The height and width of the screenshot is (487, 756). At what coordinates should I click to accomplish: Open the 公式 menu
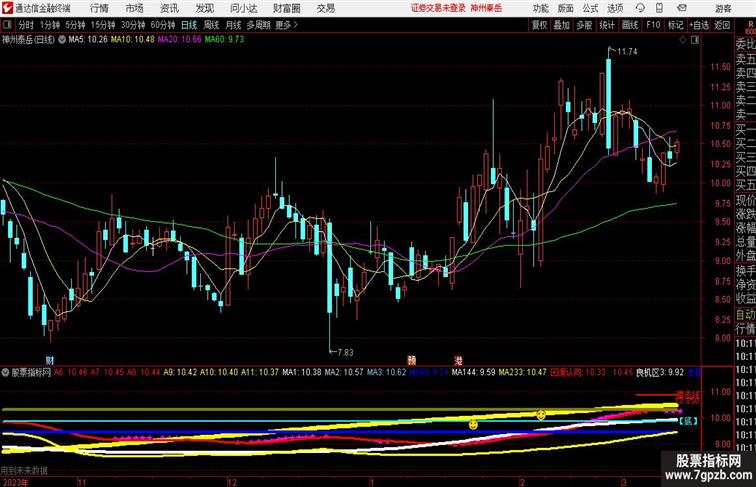pos(590,8)
